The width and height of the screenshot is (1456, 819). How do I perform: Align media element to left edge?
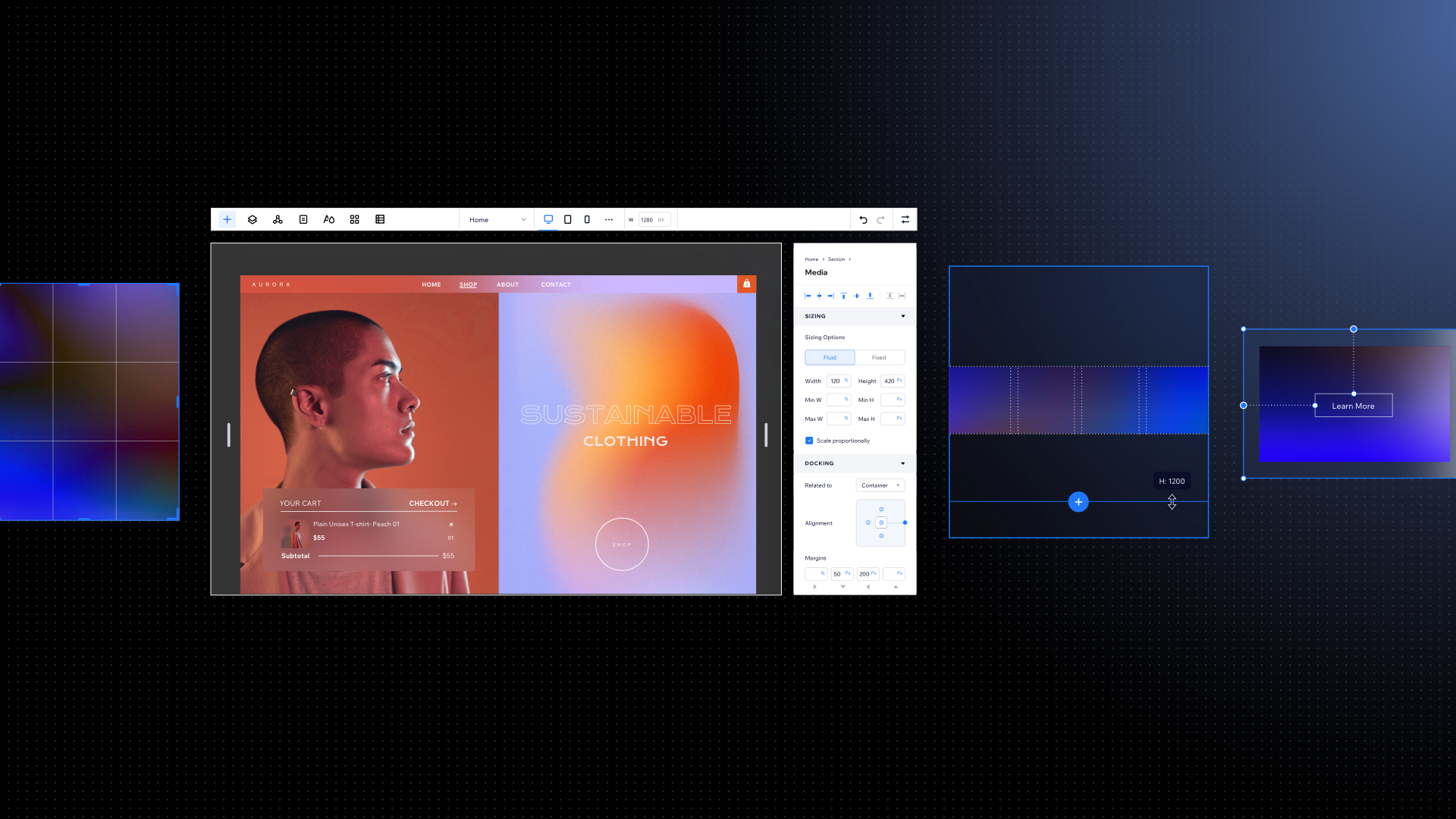[x=807, y=296]
